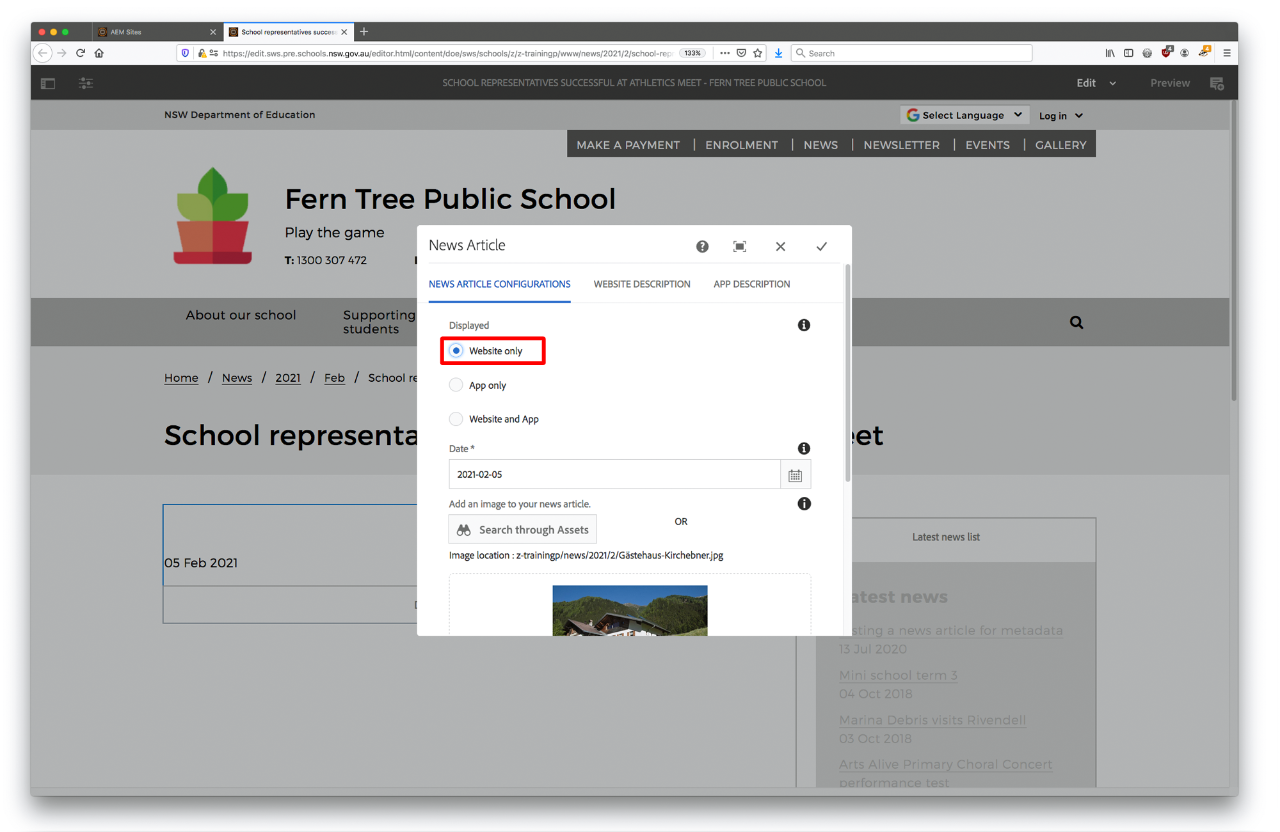Open the Marina Debris visits Rivendell article

(932, 720)
